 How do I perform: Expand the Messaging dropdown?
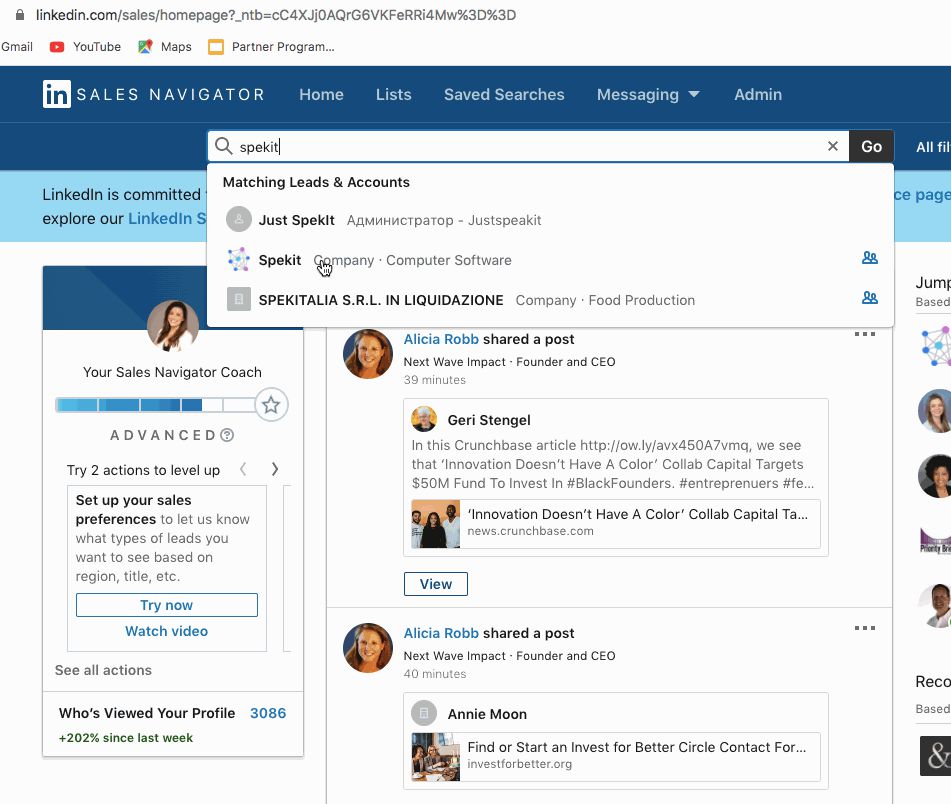point(648,94)
